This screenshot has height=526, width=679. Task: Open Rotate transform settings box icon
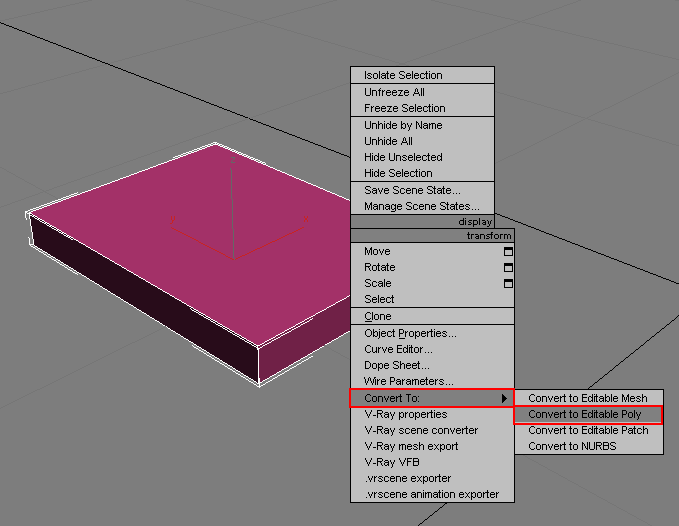tap(508, 268)
